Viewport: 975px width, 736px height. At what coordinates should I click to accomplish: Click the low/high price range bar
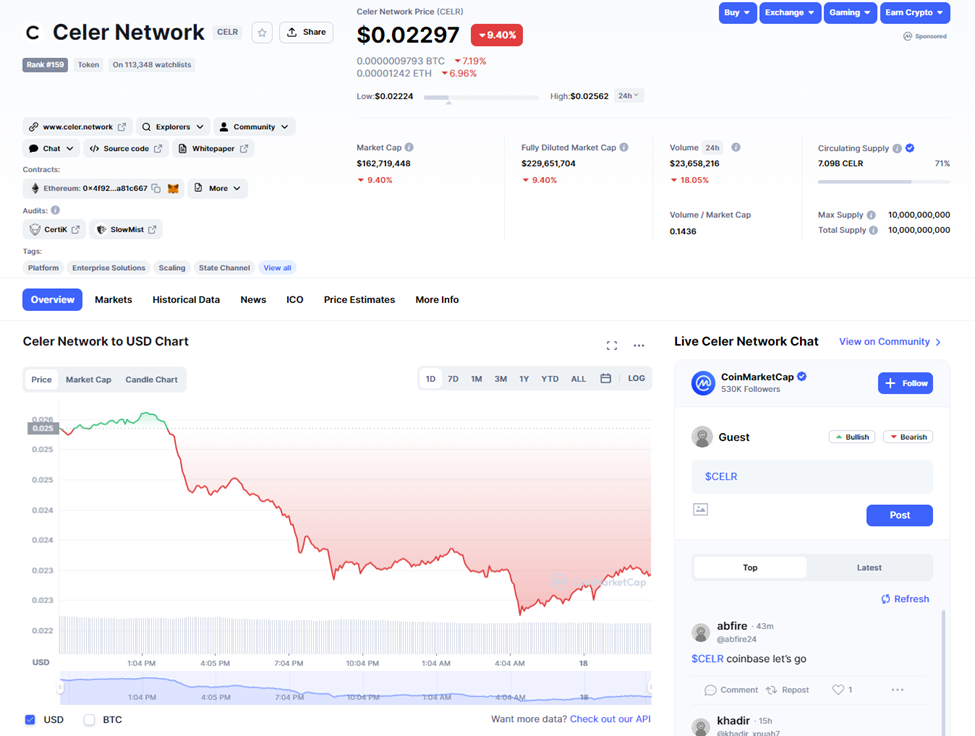[x=481, y=97]
